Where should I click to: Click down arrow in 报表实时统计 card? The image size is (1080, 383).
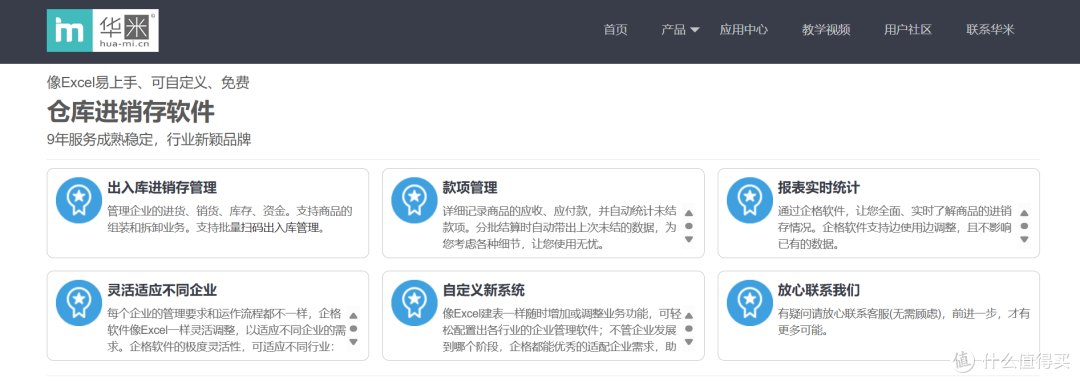point(1024,239)
